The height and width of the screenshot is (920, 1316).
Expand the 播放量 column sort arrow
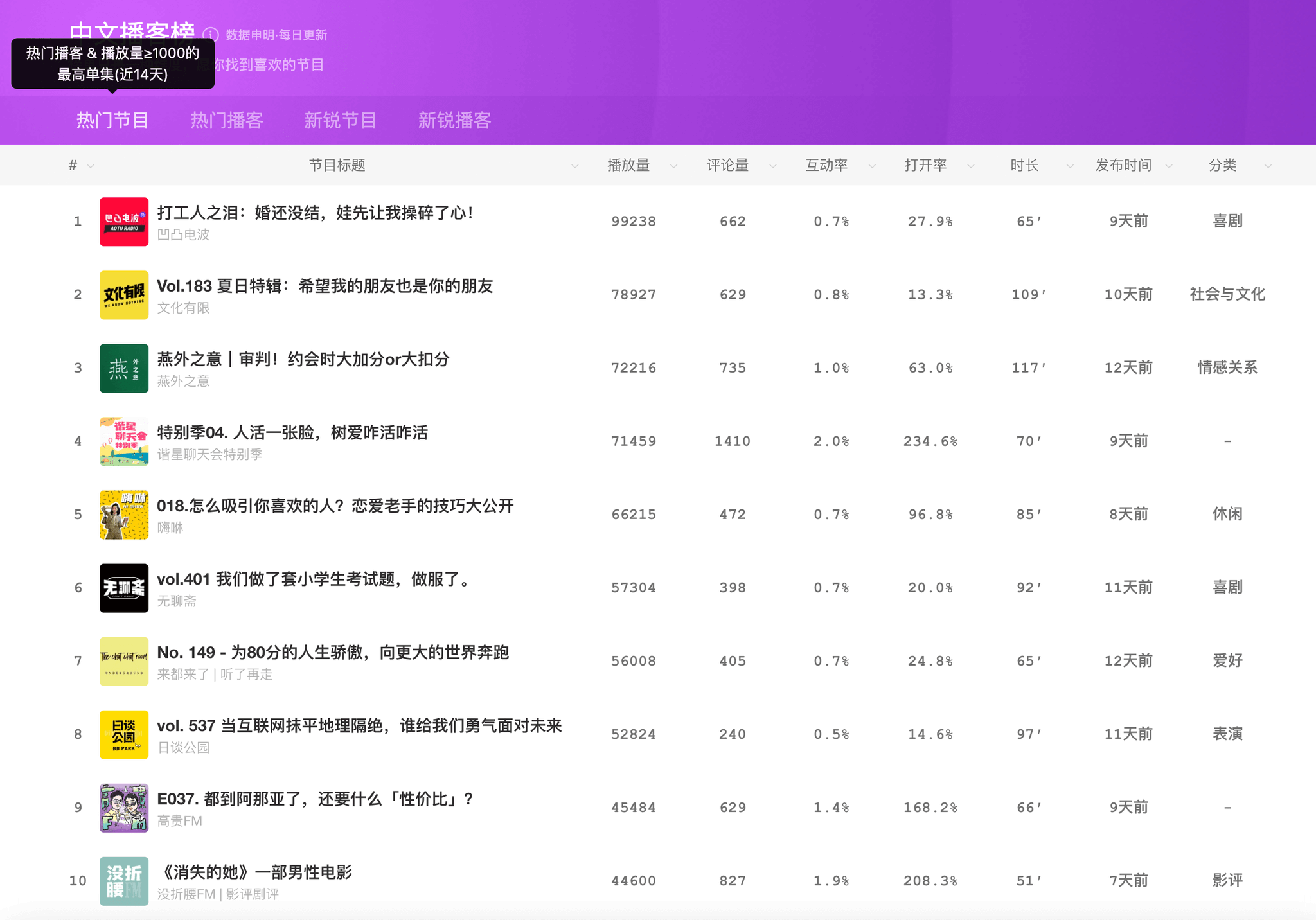pos(673,166)
